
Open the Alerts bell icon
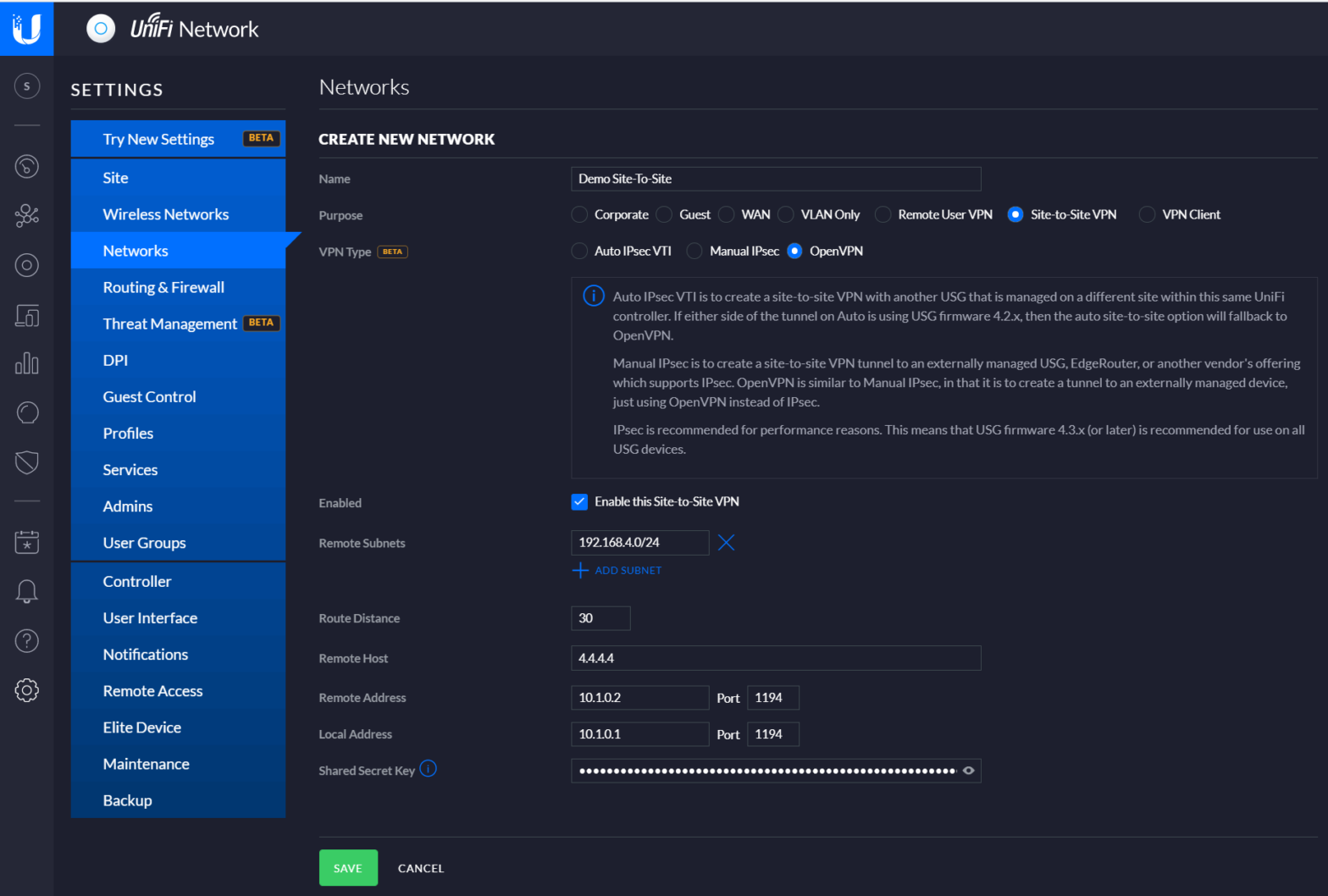[x=27, y=591]
